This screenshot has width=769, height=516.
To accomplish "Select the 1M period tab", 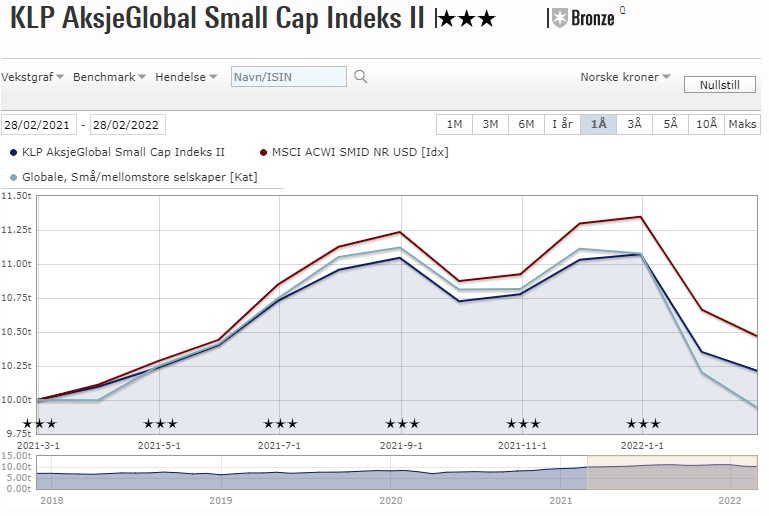I will click(x=454, y=124).
